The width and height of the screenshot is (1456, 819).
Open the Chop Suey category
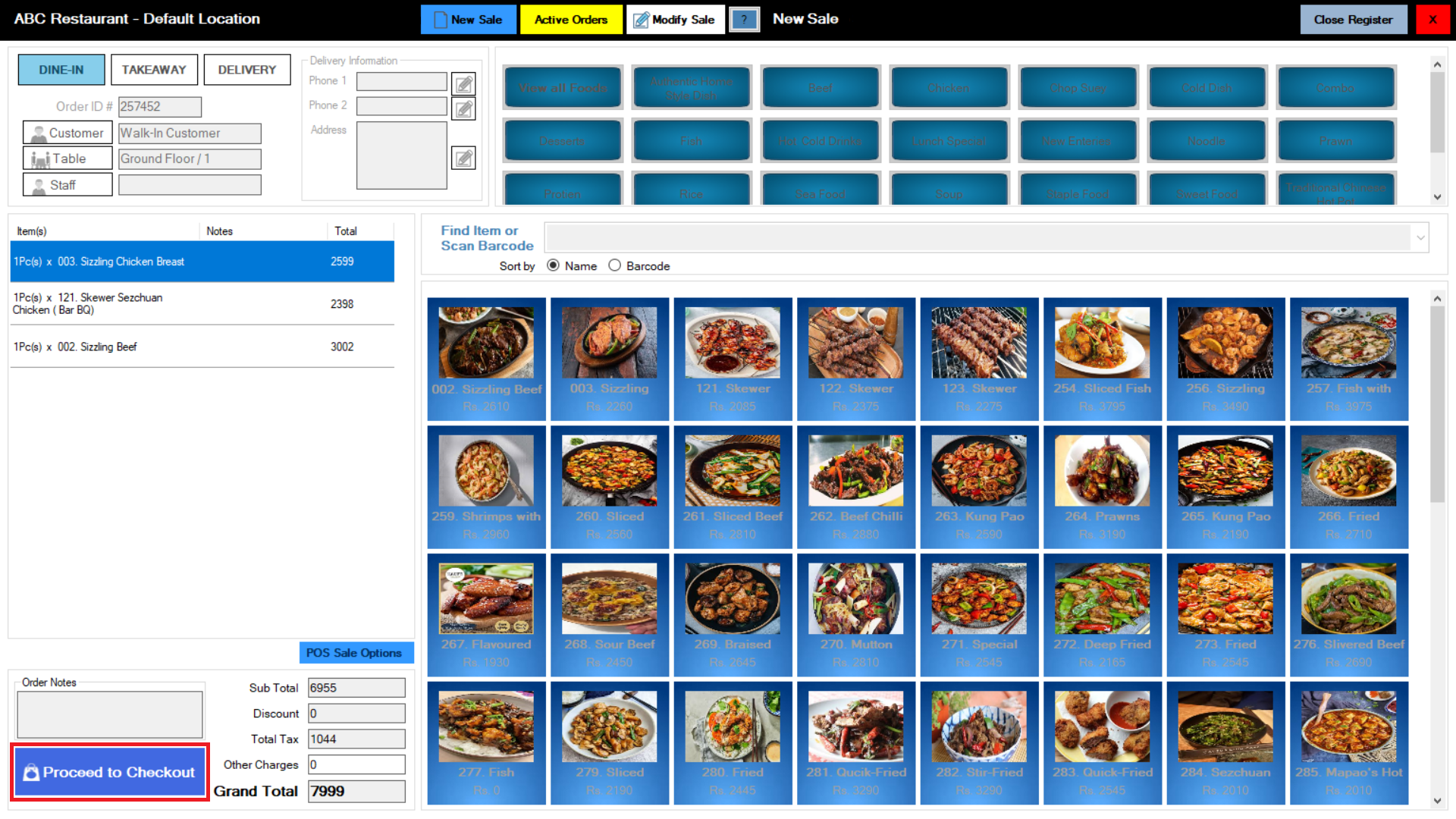coord(1078,88)
